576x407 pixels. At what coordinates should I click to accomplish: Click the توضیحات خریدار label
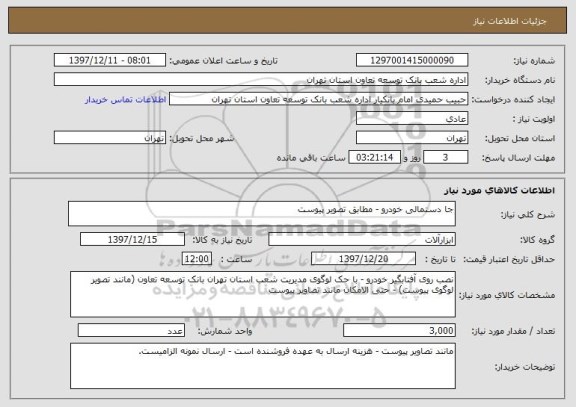click(x=525, y=367)
